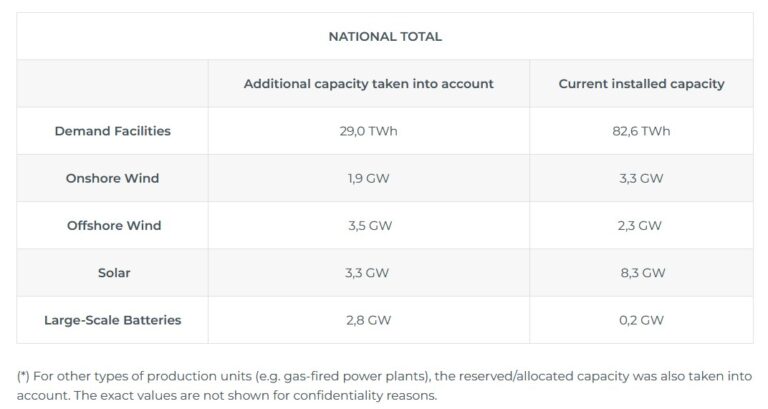Select the Additional capacity taken into account column header
The width and height of the screenshot is (768, 409).
(x=368, y=84)
